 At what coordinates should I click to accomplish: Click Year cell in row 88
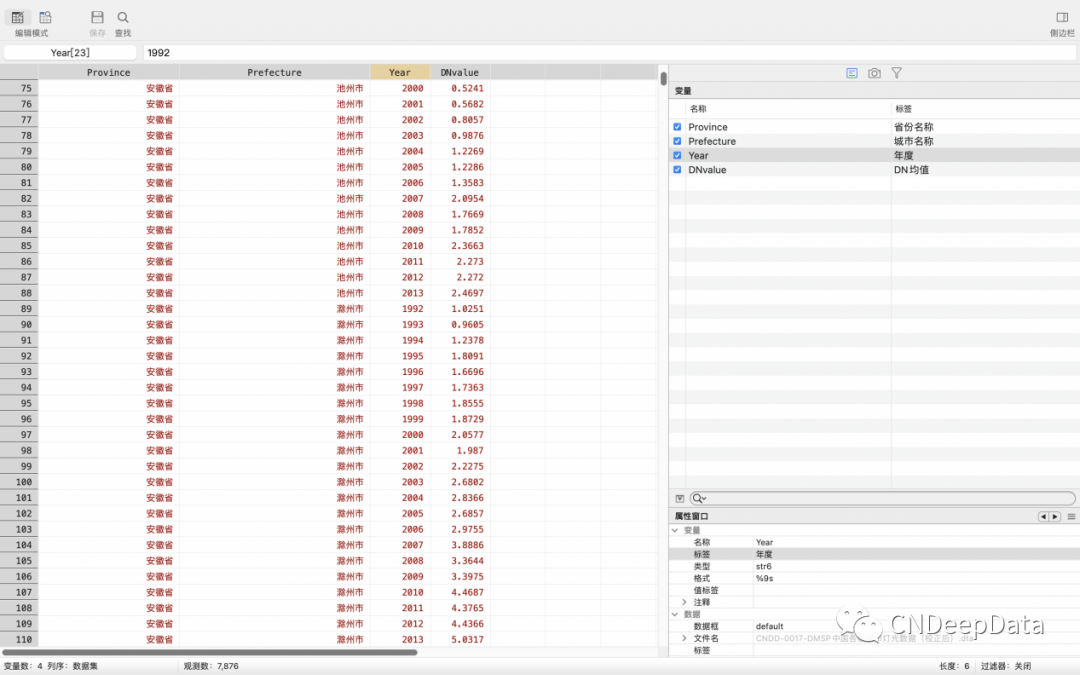coord(400,293)
